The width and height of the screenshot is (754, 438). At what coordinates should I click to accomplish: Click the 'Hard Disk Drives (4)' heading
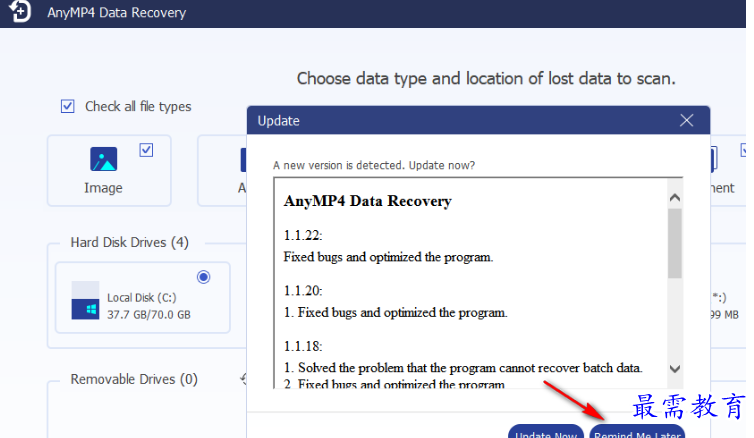[129, 242]
